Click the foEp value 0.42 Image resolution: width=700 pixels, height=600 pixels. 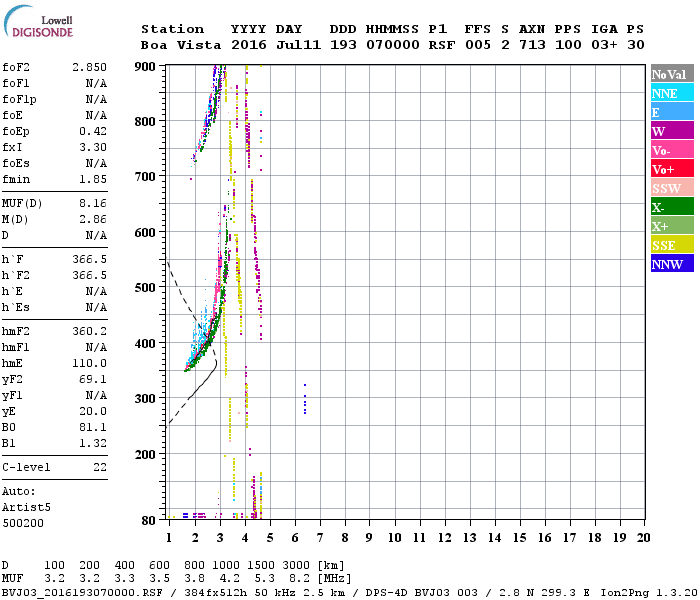pos(93,131)
